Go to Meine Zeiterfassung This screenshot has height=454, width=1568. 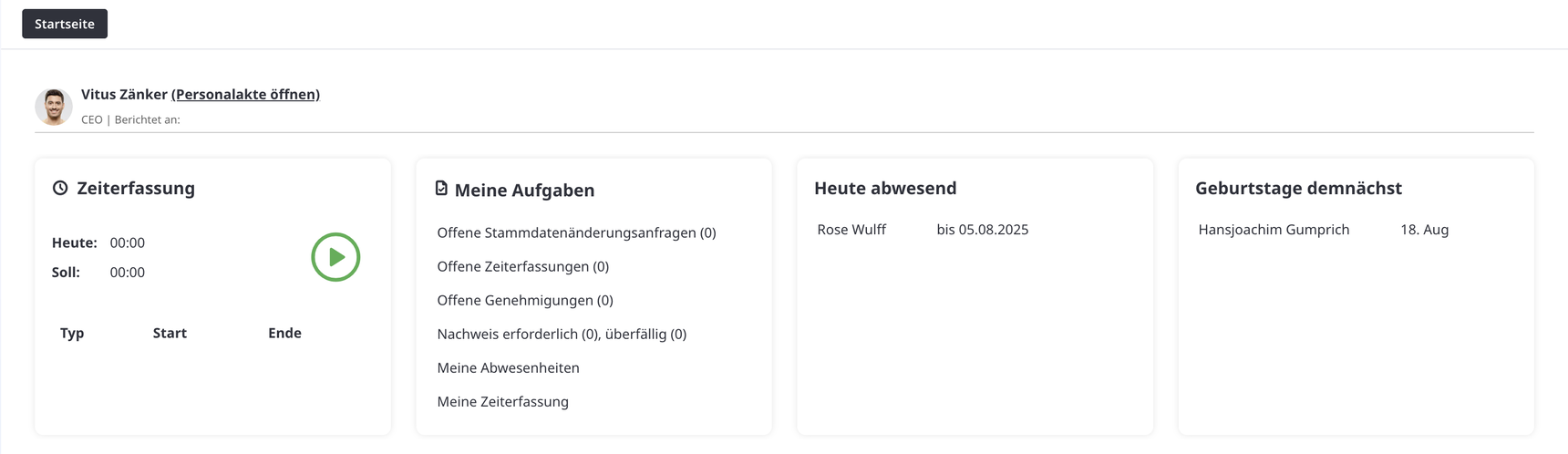(502, 401)
